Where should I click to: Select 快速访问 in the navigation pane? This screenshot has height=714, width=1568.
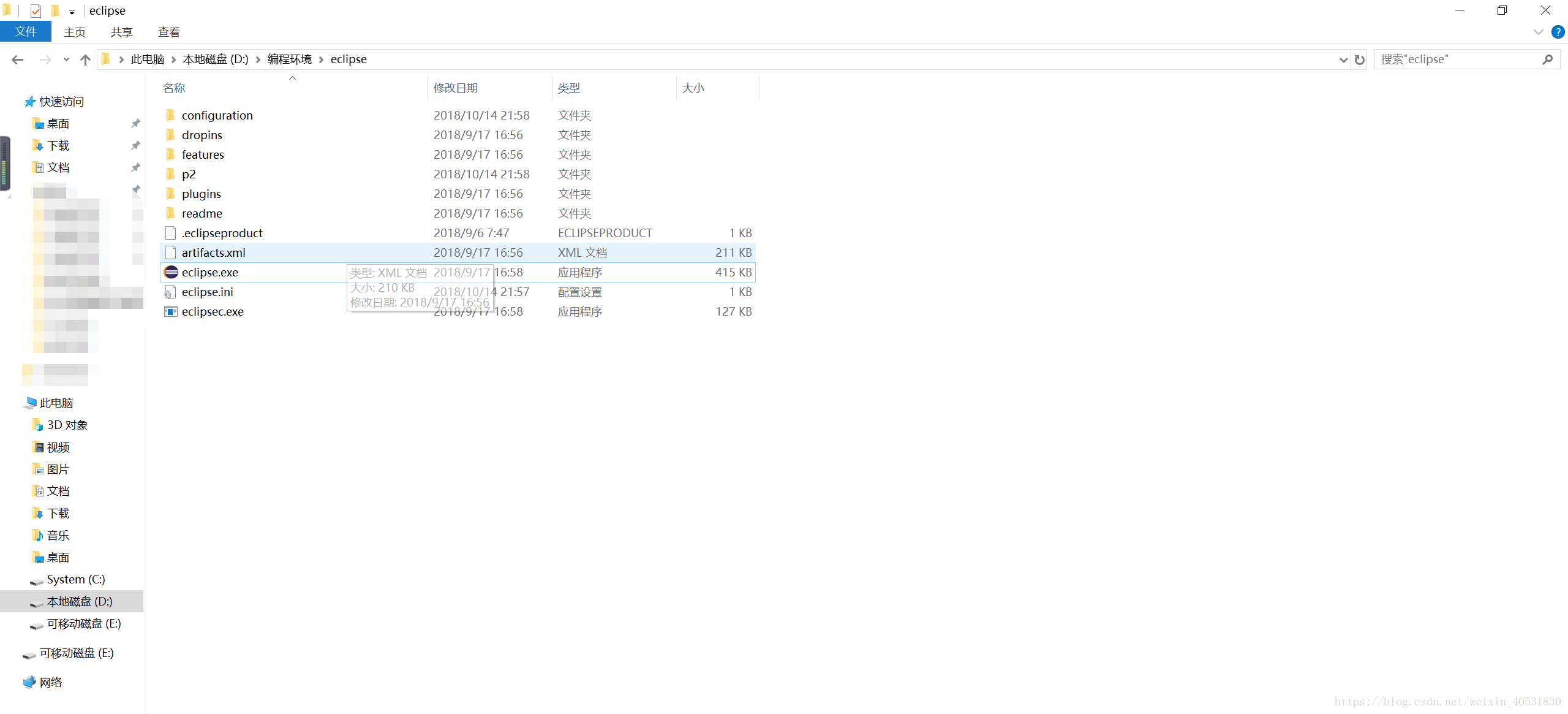61,102
